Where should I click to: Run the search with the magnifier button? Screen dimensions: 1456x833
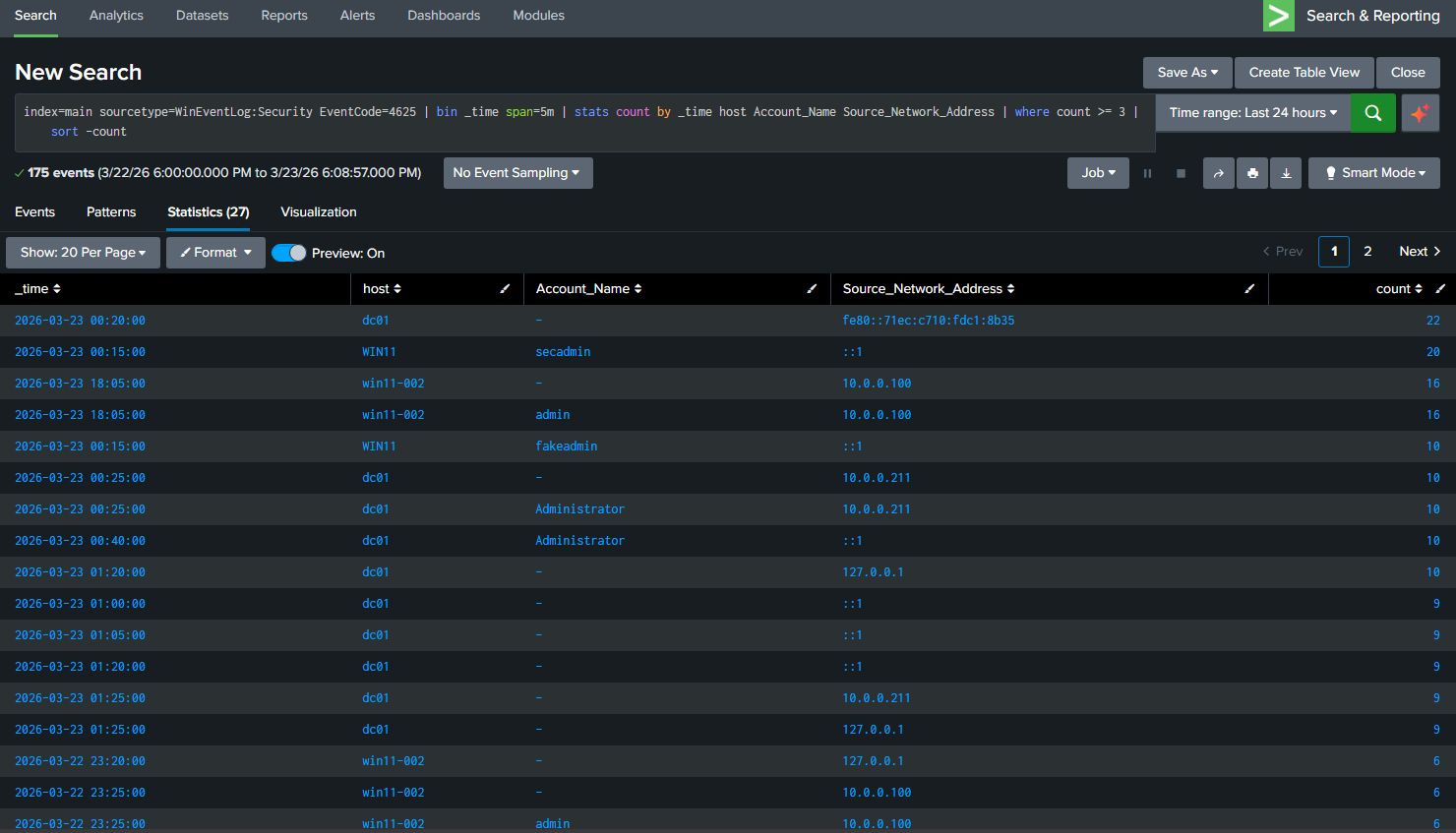1373,112
